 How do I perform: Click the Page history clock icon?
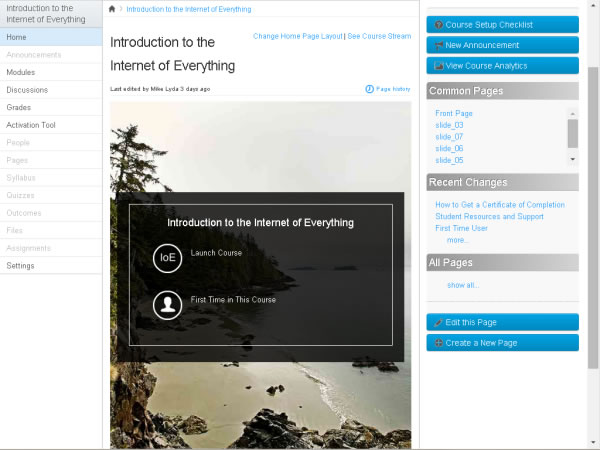370,89
